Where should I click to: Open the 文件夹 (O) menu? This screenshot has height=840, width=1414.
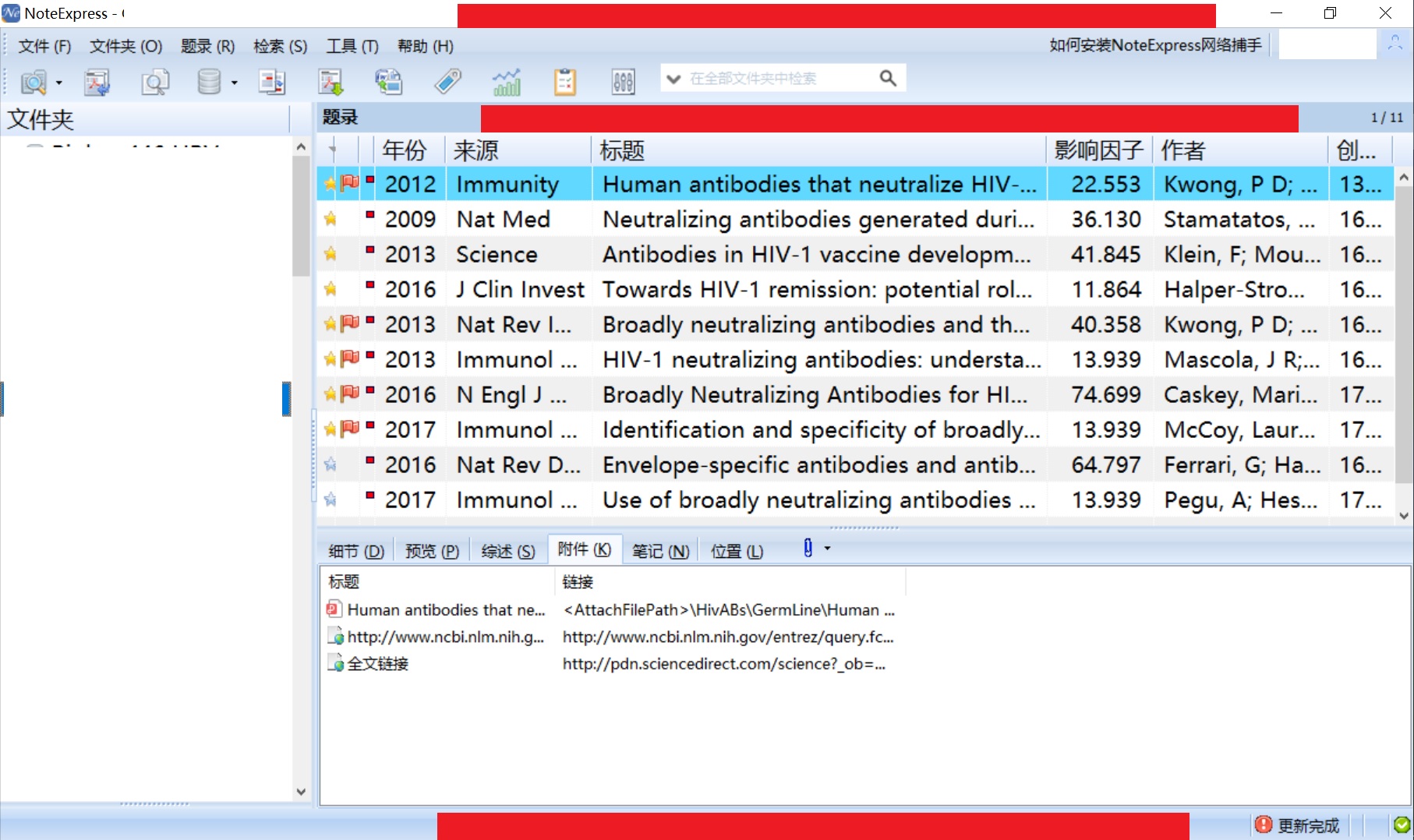(x=125, y=46)
